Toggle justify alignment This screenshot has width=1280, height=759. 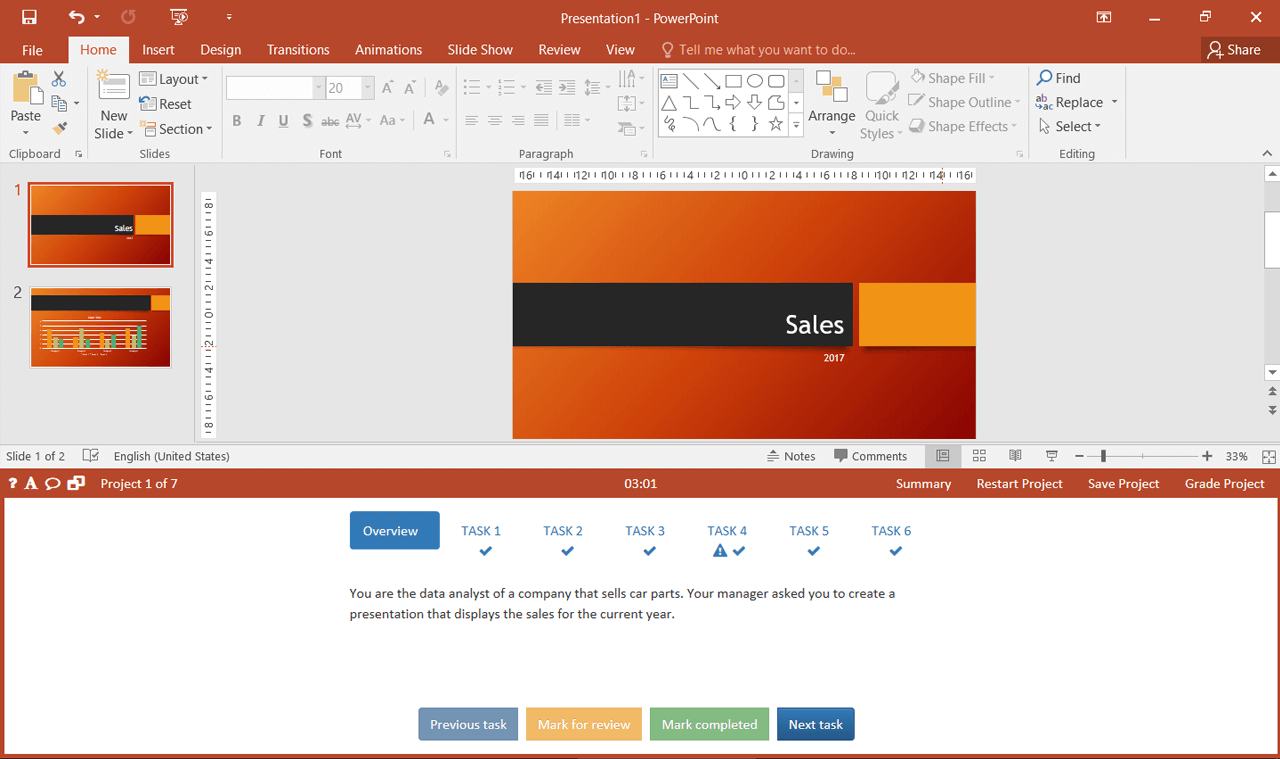coord(541,120)
